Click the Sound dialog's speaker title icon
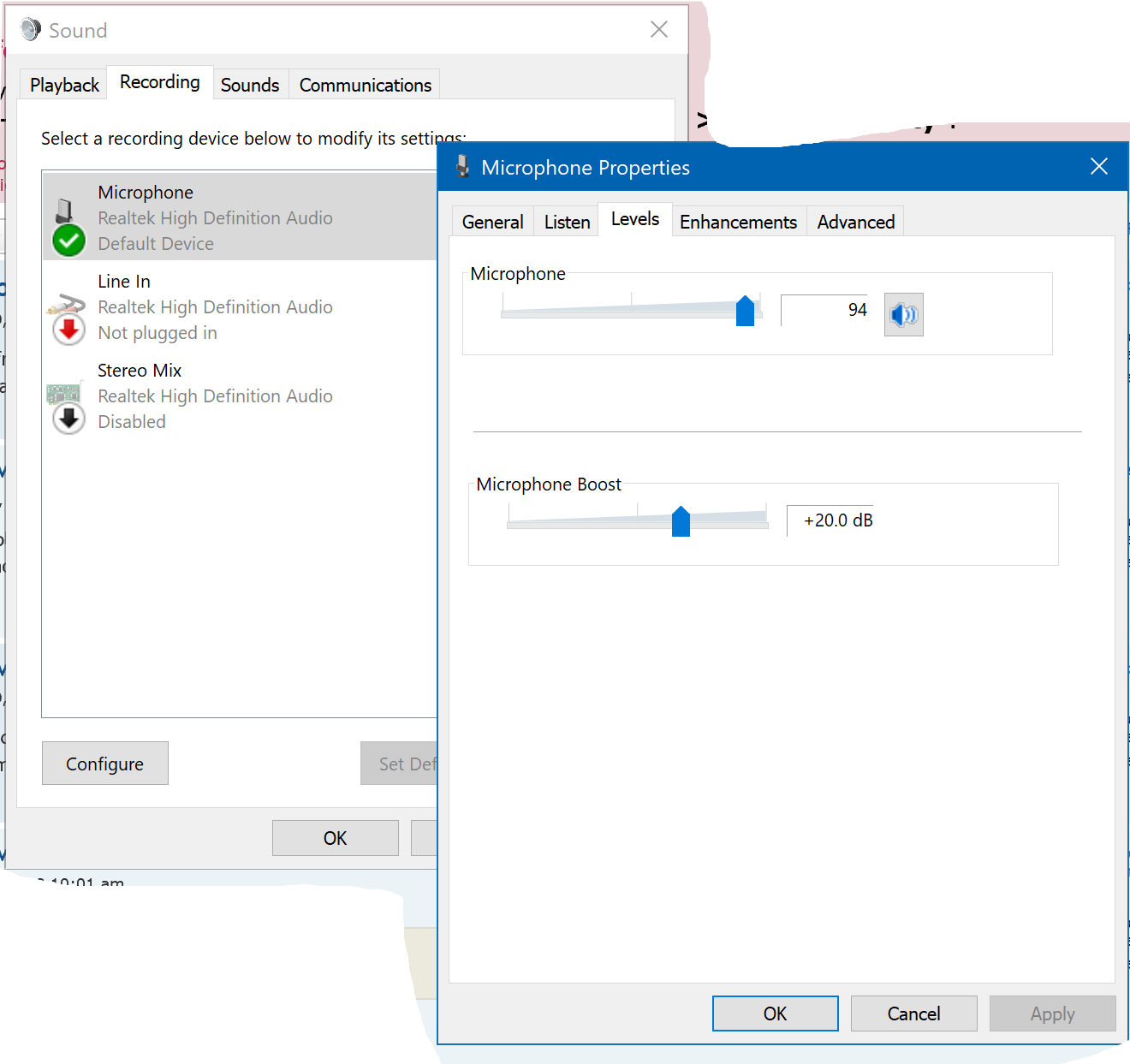1130x1064 pixels. click(31, 30)
